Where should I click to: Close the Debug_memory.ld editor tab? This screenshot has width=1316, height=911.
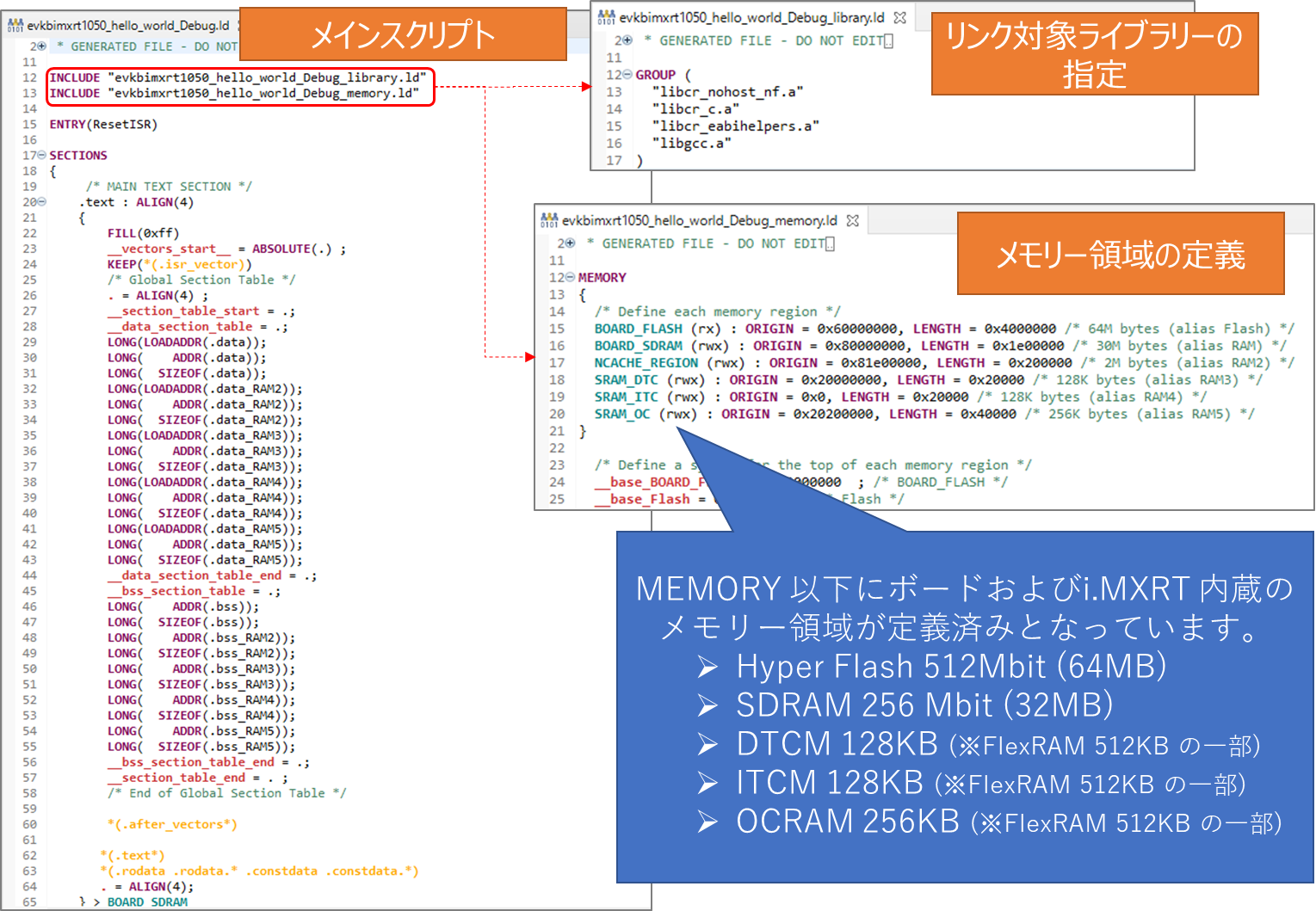(853, 220)
